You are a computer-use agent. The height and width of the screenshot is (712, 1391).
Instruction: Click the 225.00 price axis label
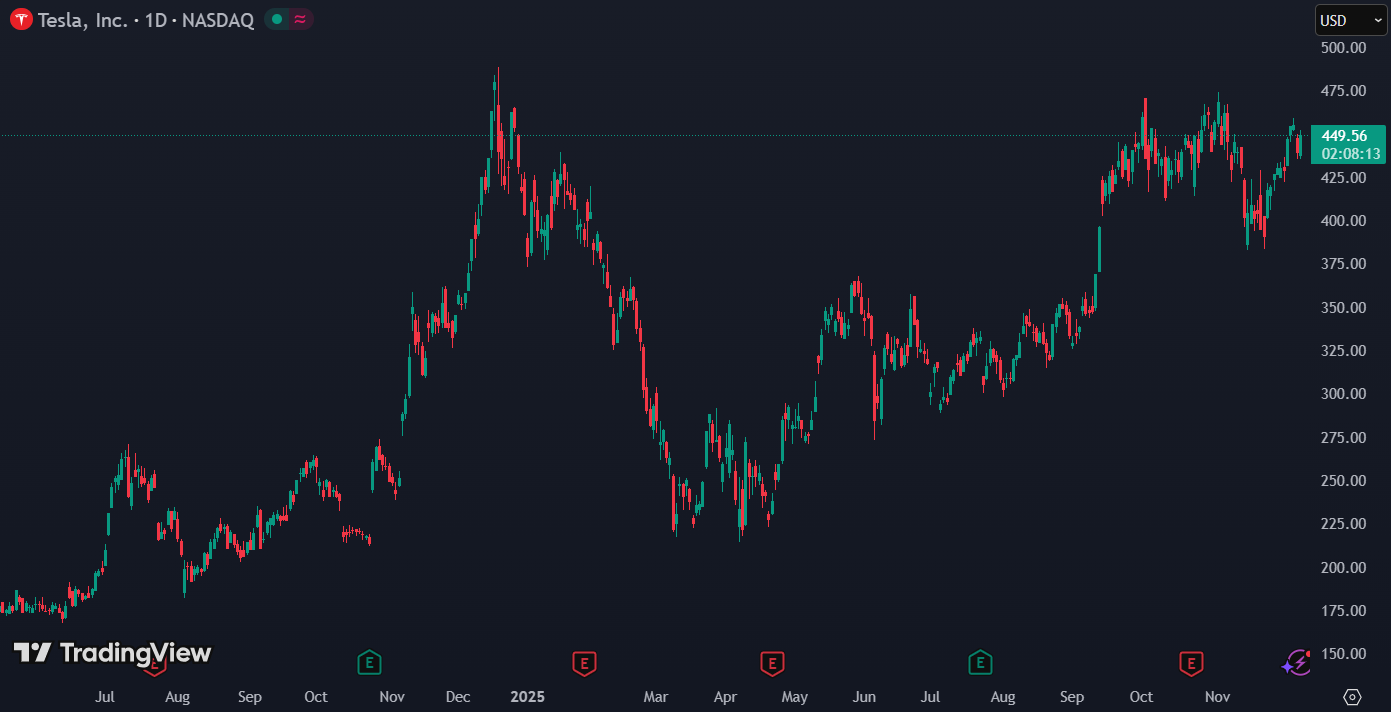pos(1343,524)
